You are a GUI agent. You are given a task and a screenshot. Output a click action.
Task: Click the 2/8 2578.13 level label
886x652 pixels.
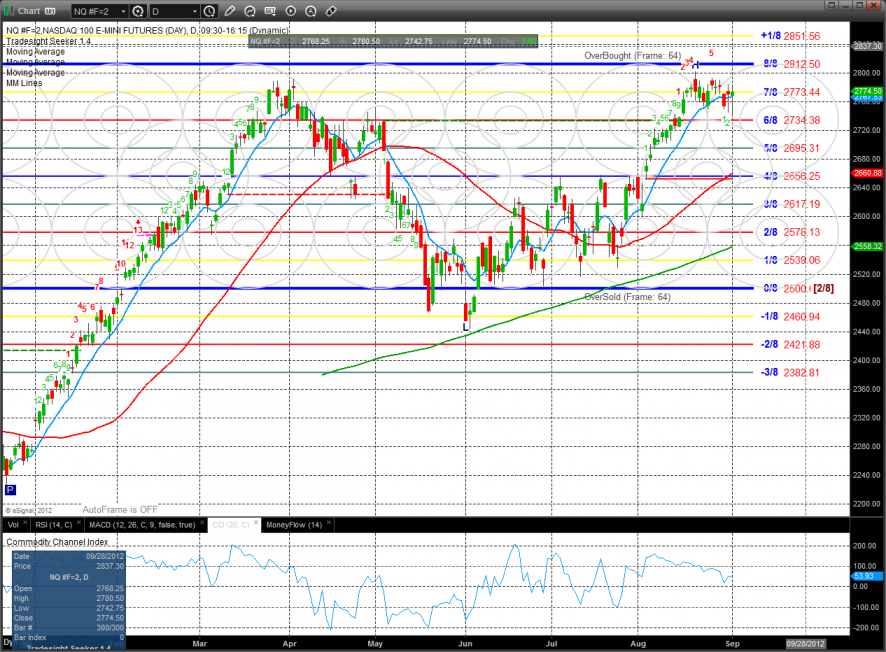pyautogui.click(x=791, y=232)
